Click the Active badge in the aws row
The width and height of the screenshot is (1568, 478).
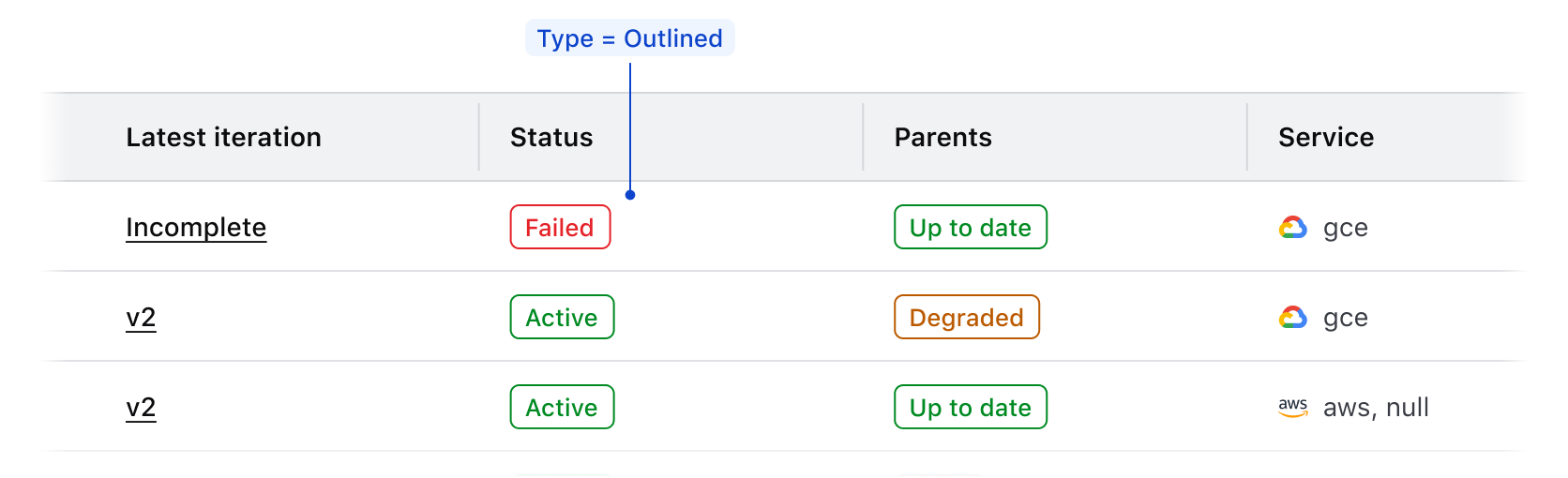[x=562, y=408]
